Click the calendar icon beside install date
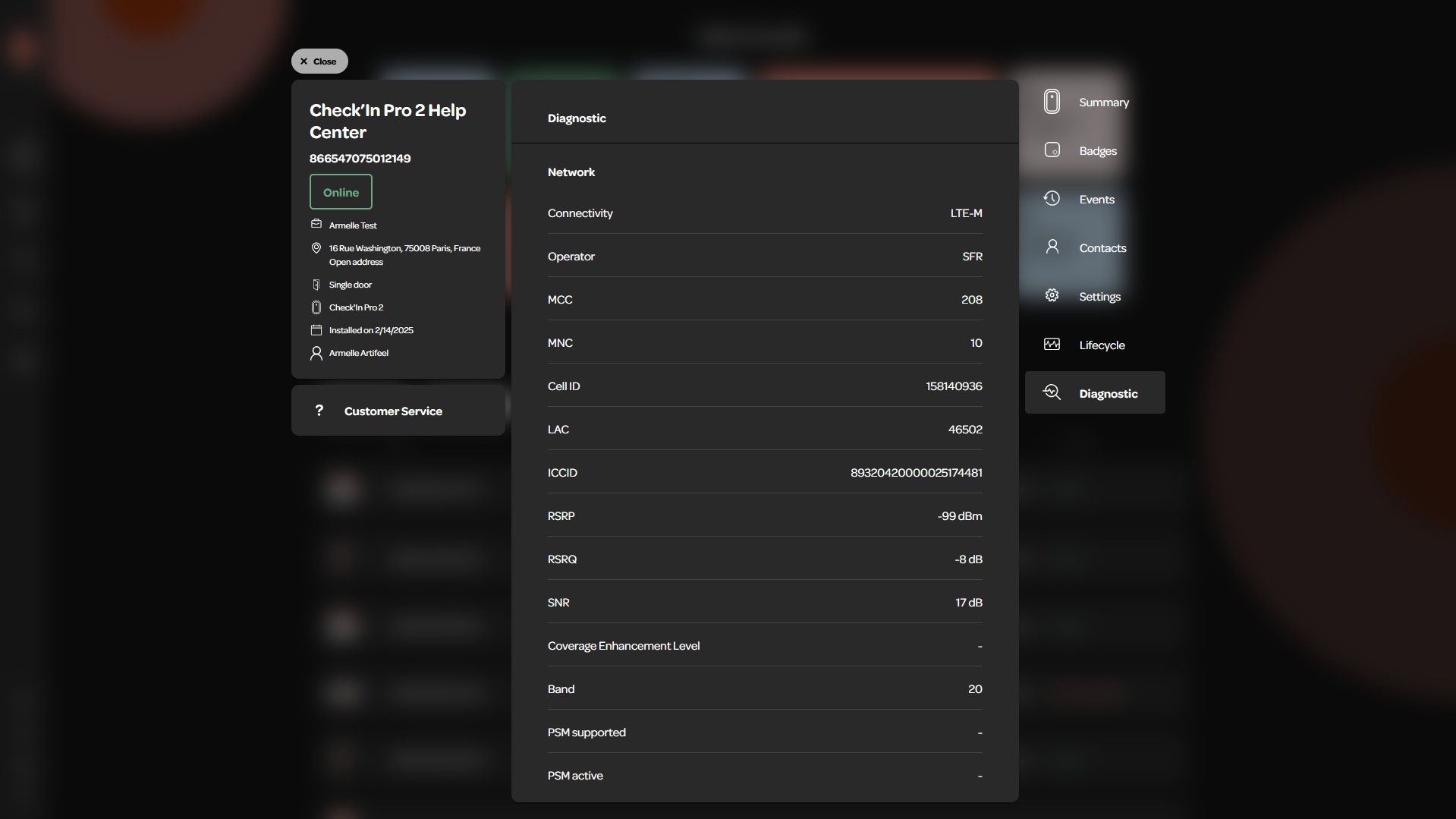This screenshot has width=1456, height=819. [x=316, y=330]
